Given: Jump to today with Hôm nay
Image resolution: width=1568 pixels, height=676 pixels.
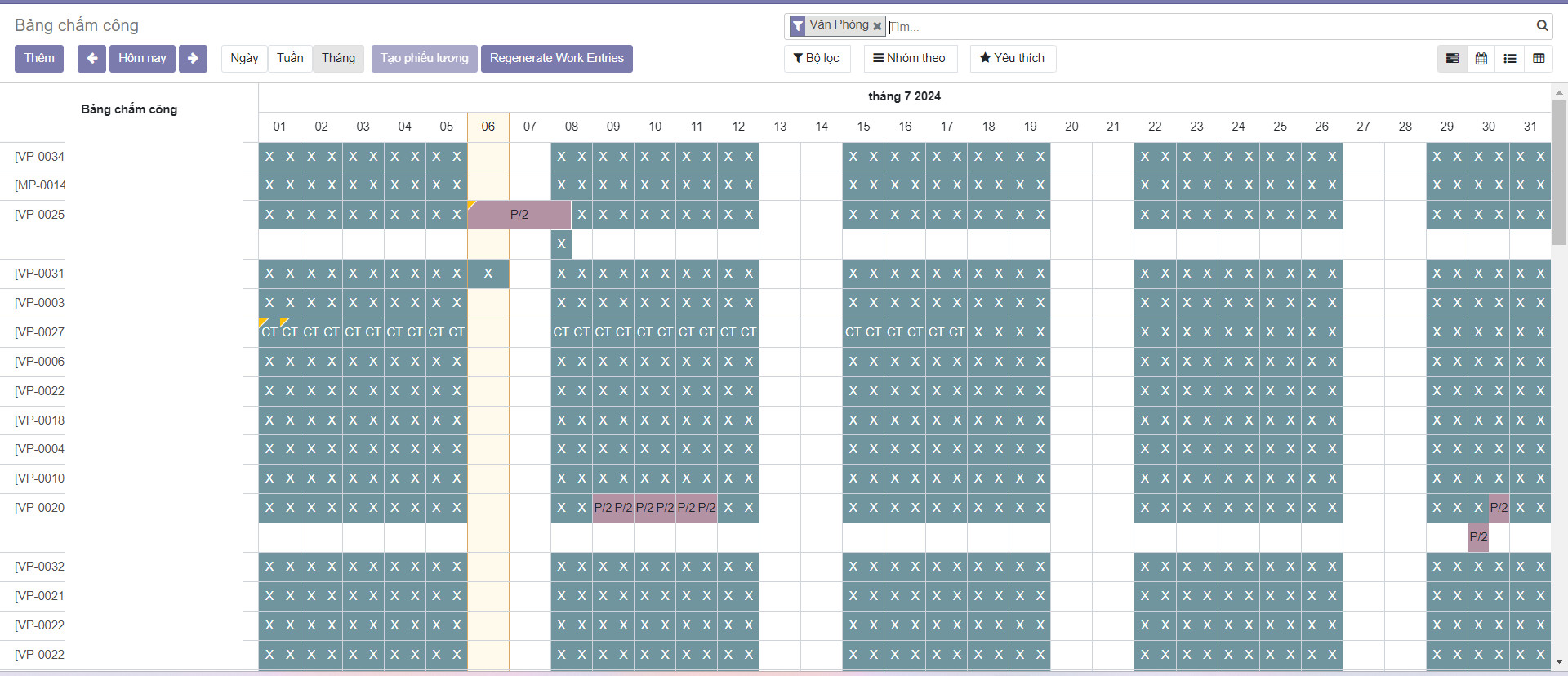Looking at the screenshot, I should click(x=142, y=58).
